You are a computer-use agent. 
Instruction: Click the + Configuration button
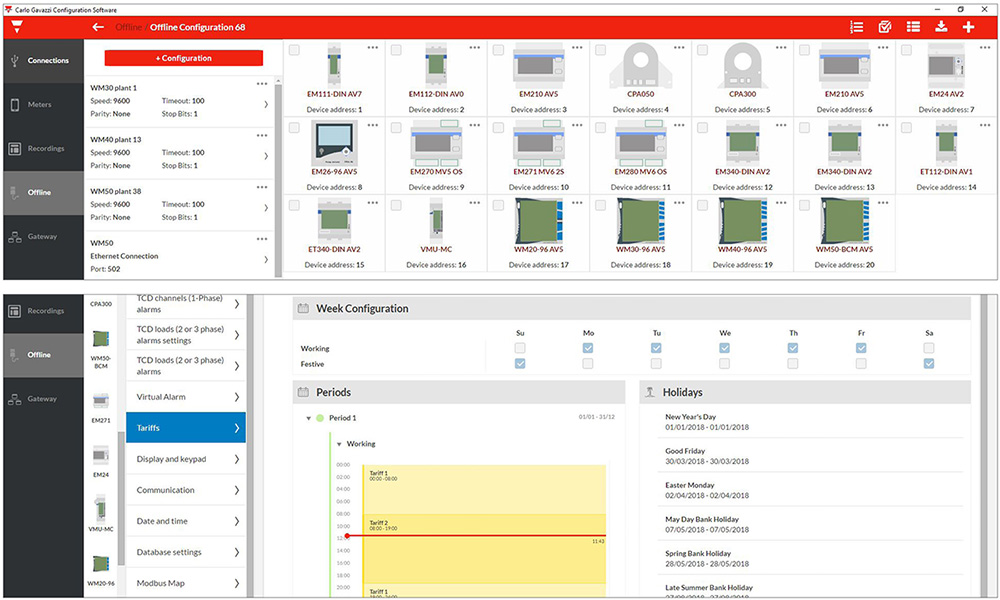coord(183,58)
